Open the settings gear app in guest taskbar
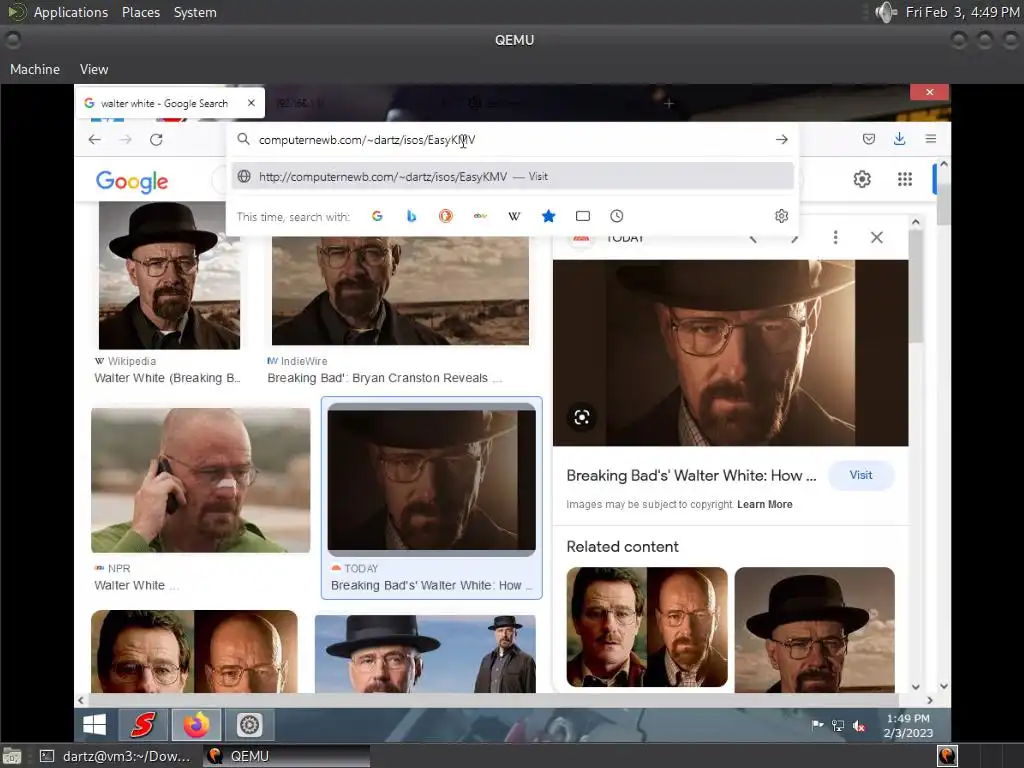 [x=249, y=724]
